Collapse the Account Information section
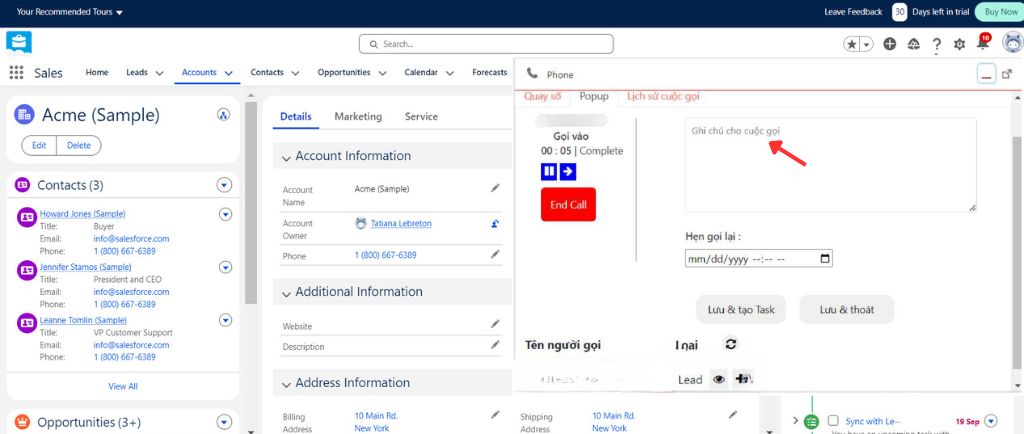This screenshot has width=1024, height=434. (286, 157)
